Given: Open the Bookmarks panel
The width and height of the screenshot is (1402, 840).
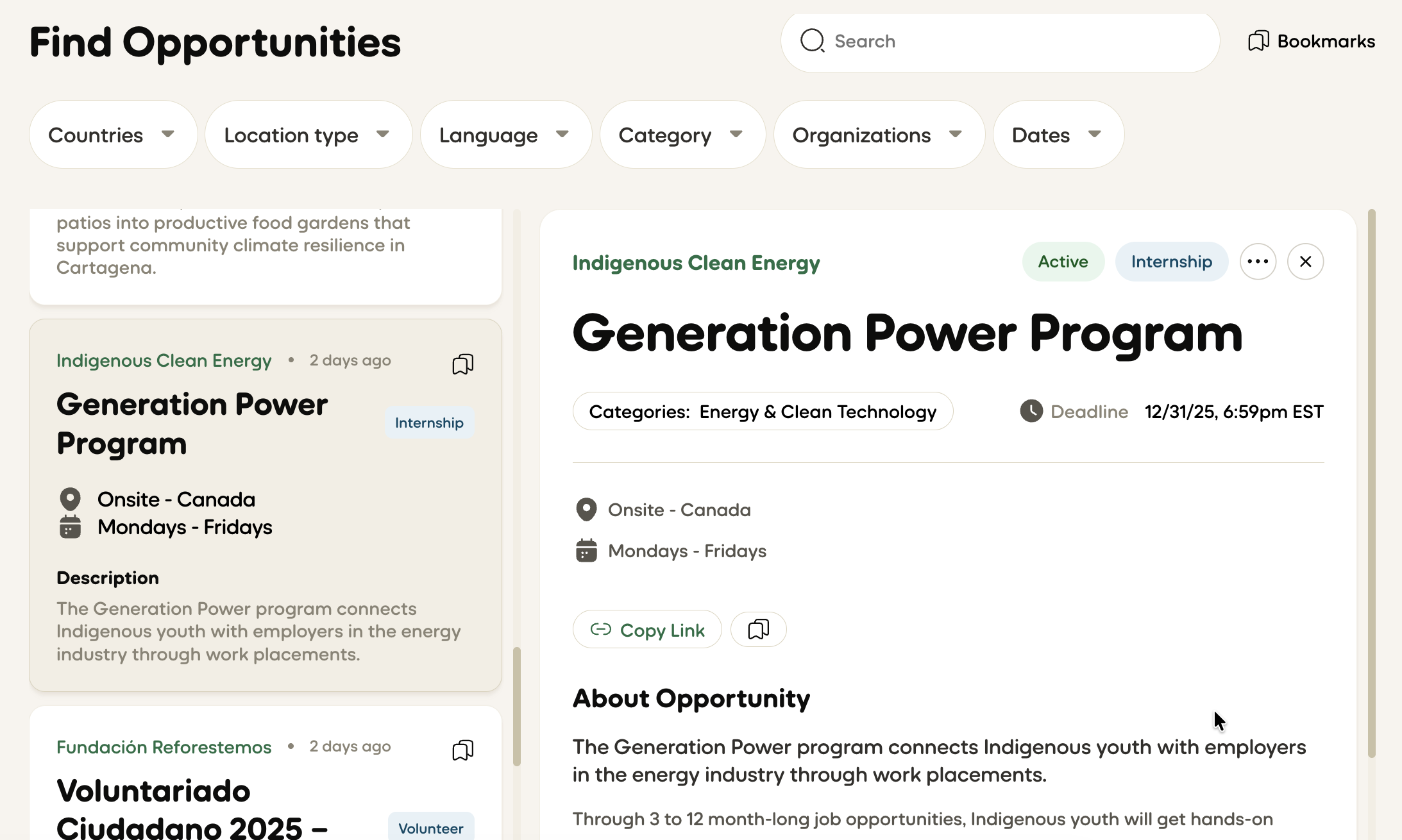Looking at the screenshot, I should click(1311, 40).
